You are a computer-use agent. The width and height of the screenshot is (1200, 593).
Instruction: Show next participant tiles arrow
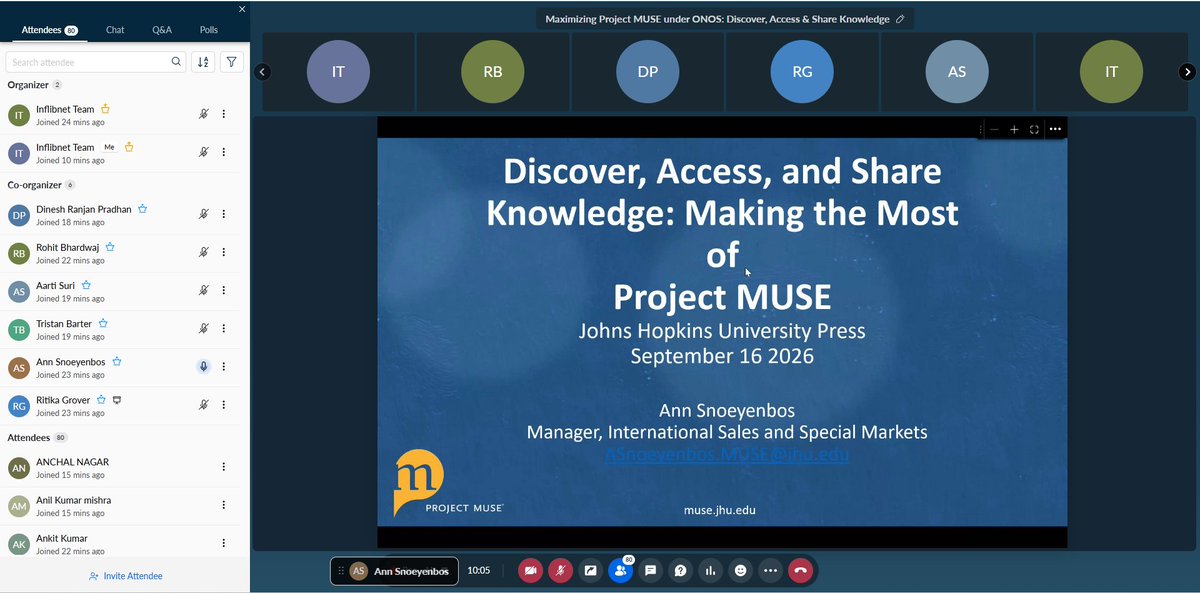[1187, 72]
